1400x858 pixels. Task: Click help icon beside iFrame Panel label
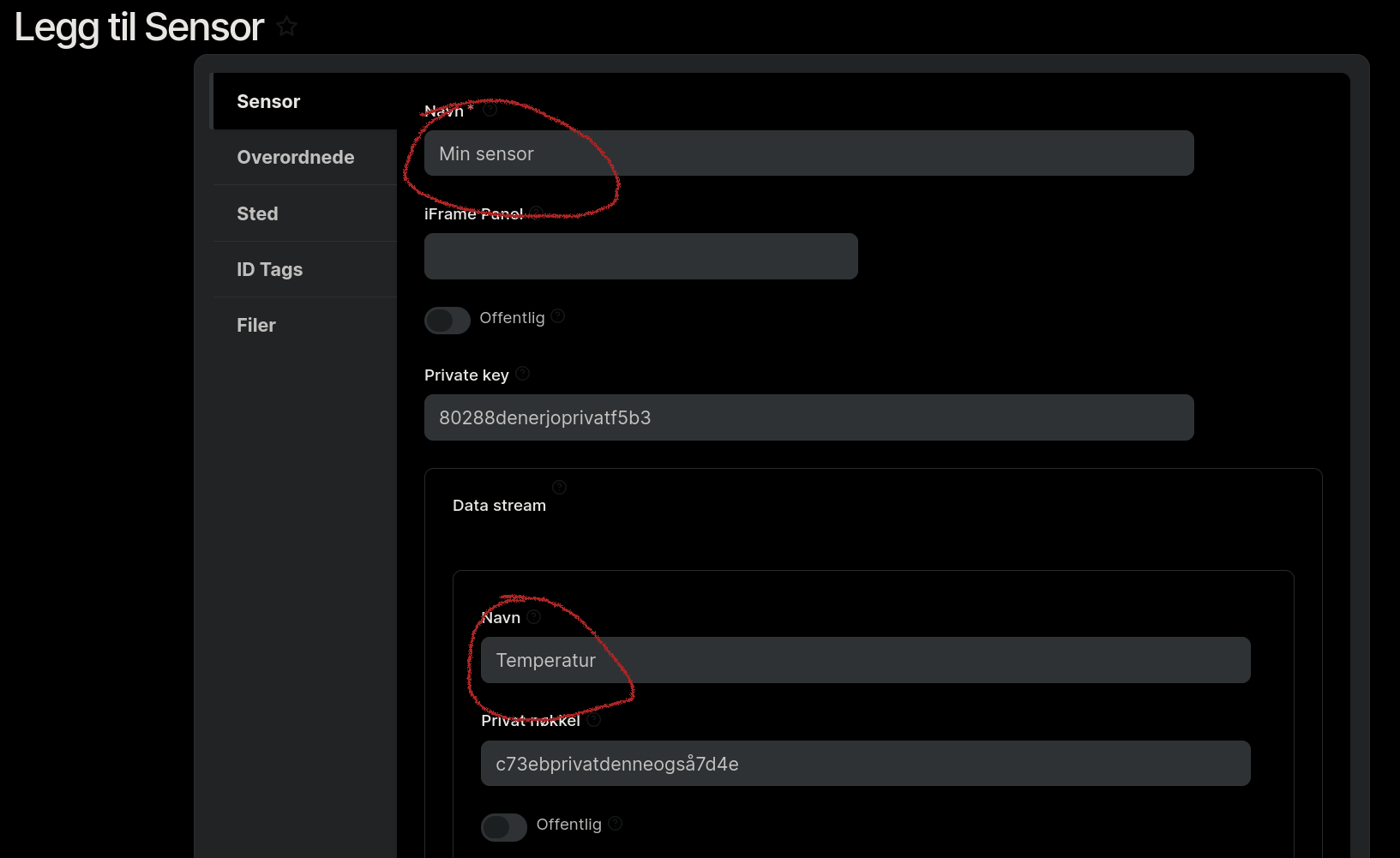[536, 213]
